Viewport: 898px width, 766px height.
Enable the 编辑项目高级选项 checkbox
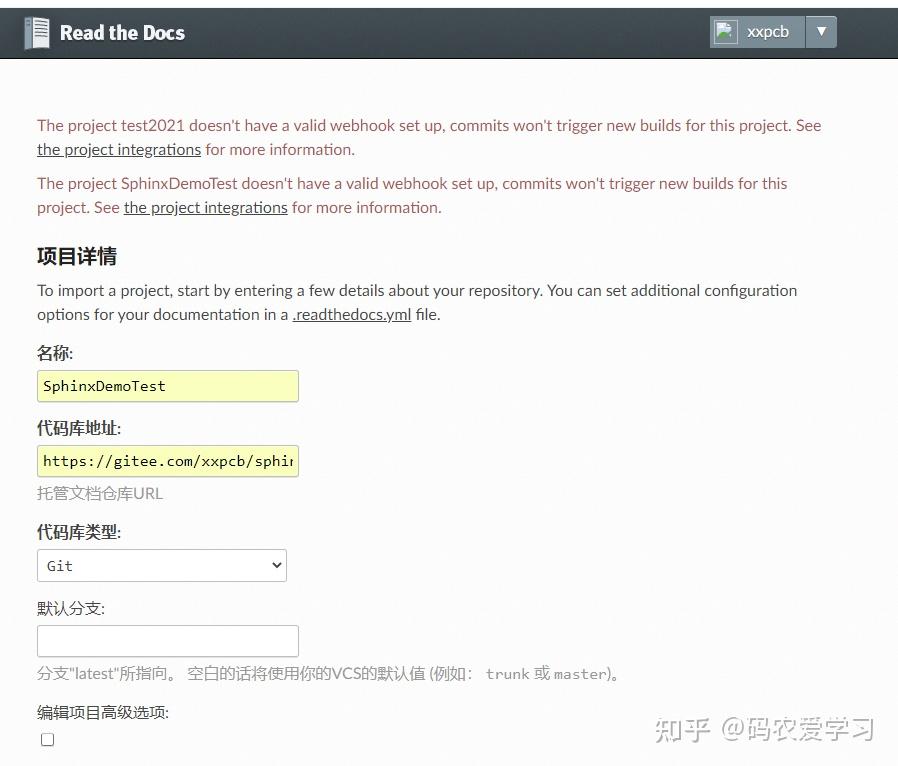[47, 739]
